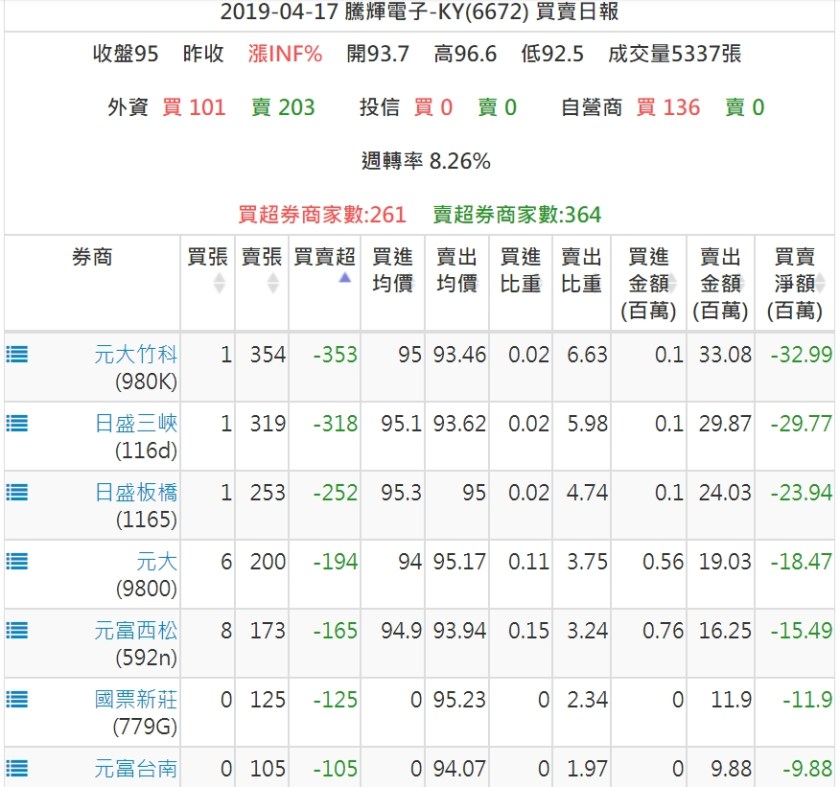
Task: Click the list icon next to 日盛板橋
Action: [17, 492]
